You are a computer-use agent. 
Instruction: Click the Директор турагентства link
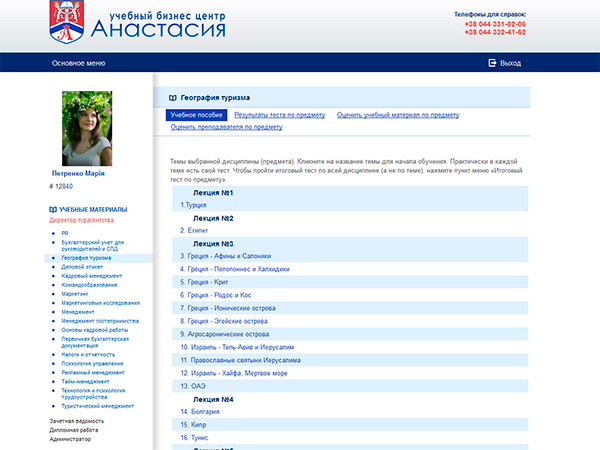pyautogui.click(x=81, y=220)
